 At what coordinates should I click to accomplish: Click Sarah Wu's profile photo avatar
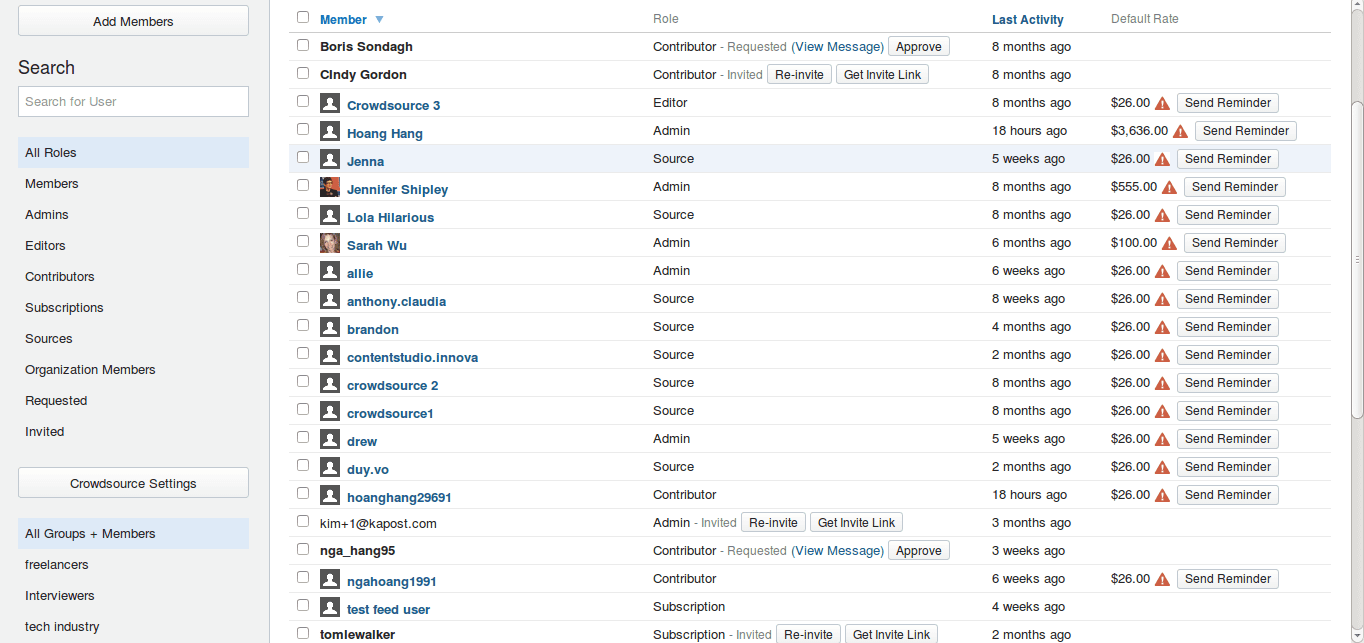[330, 243]
